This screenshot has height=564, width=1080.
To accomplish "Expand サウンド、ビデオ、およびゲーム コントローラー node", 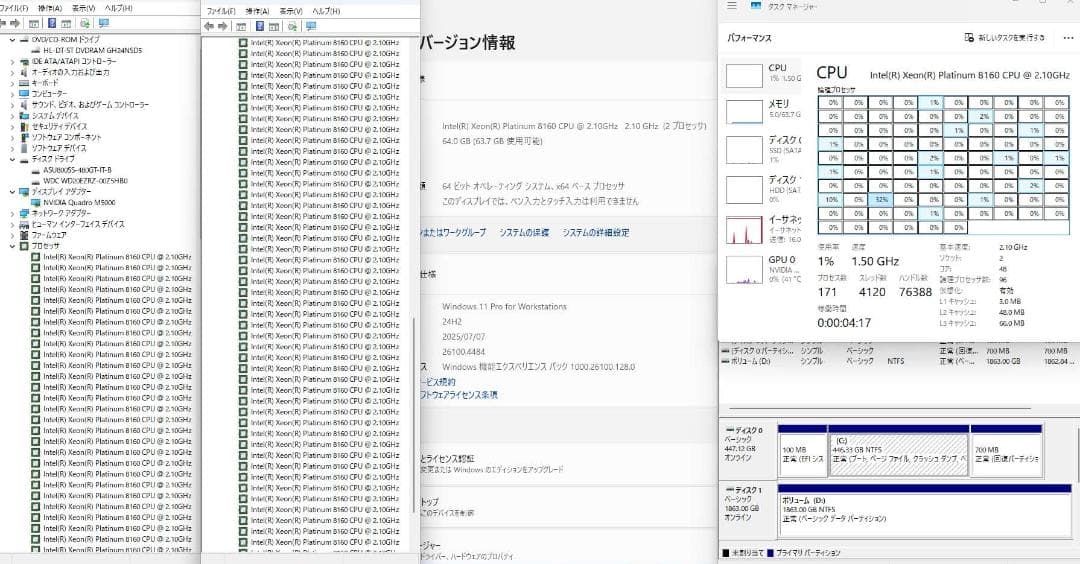I will pyautogui.click(x=12, y=105).
